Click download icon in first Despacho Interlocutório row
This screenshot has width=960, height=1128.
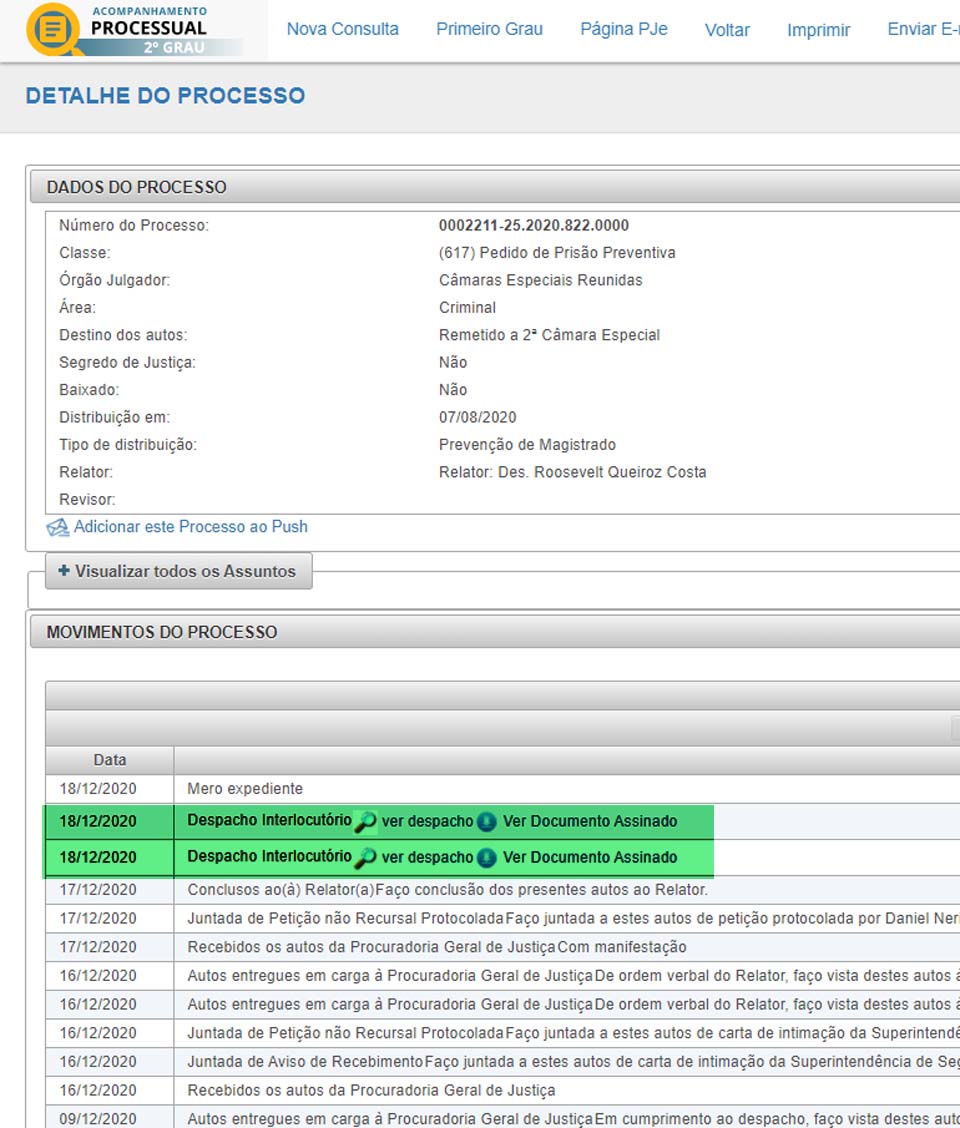[x=487, y=822]
